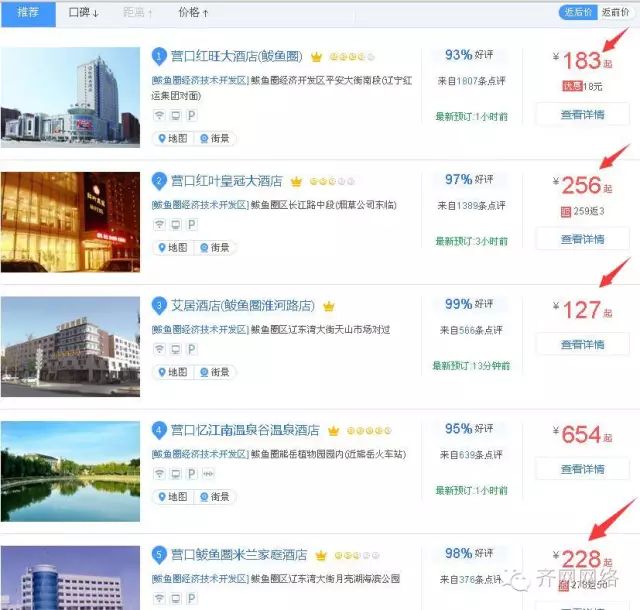Click WiFi amenity icon for 艾居酒店
640x610 pixels.
159,349
